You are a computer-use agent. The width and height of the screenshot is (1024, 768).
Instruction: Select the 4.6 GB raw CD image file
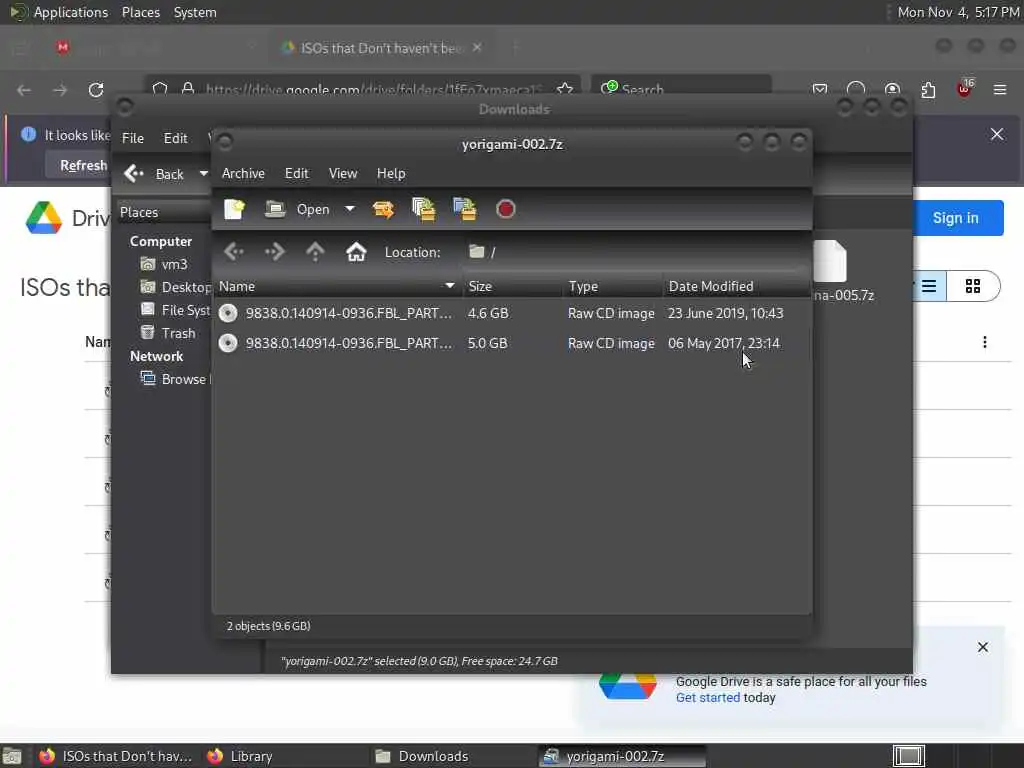(512, 313)
